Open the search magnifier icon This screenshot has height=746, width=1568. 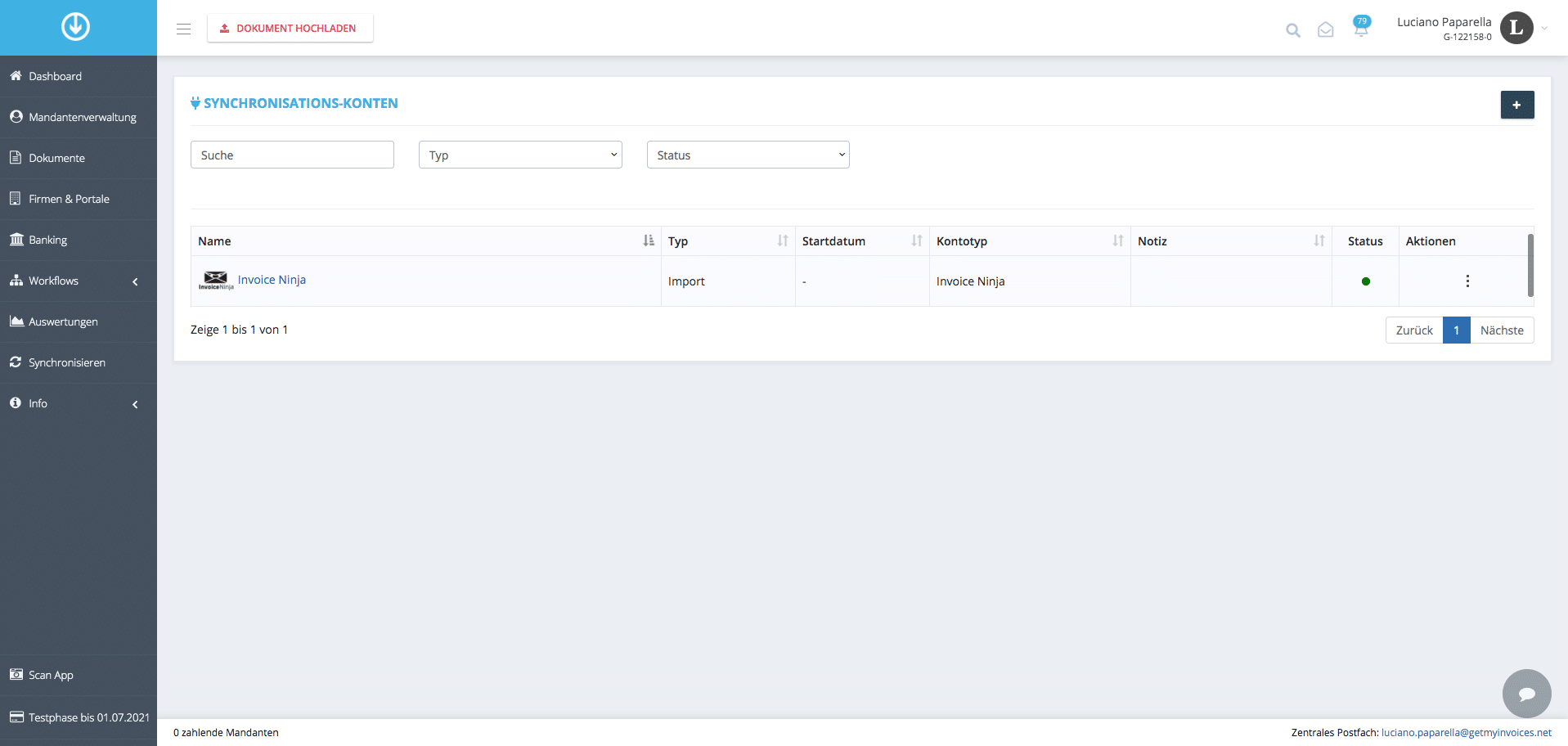coord(1292,30)
